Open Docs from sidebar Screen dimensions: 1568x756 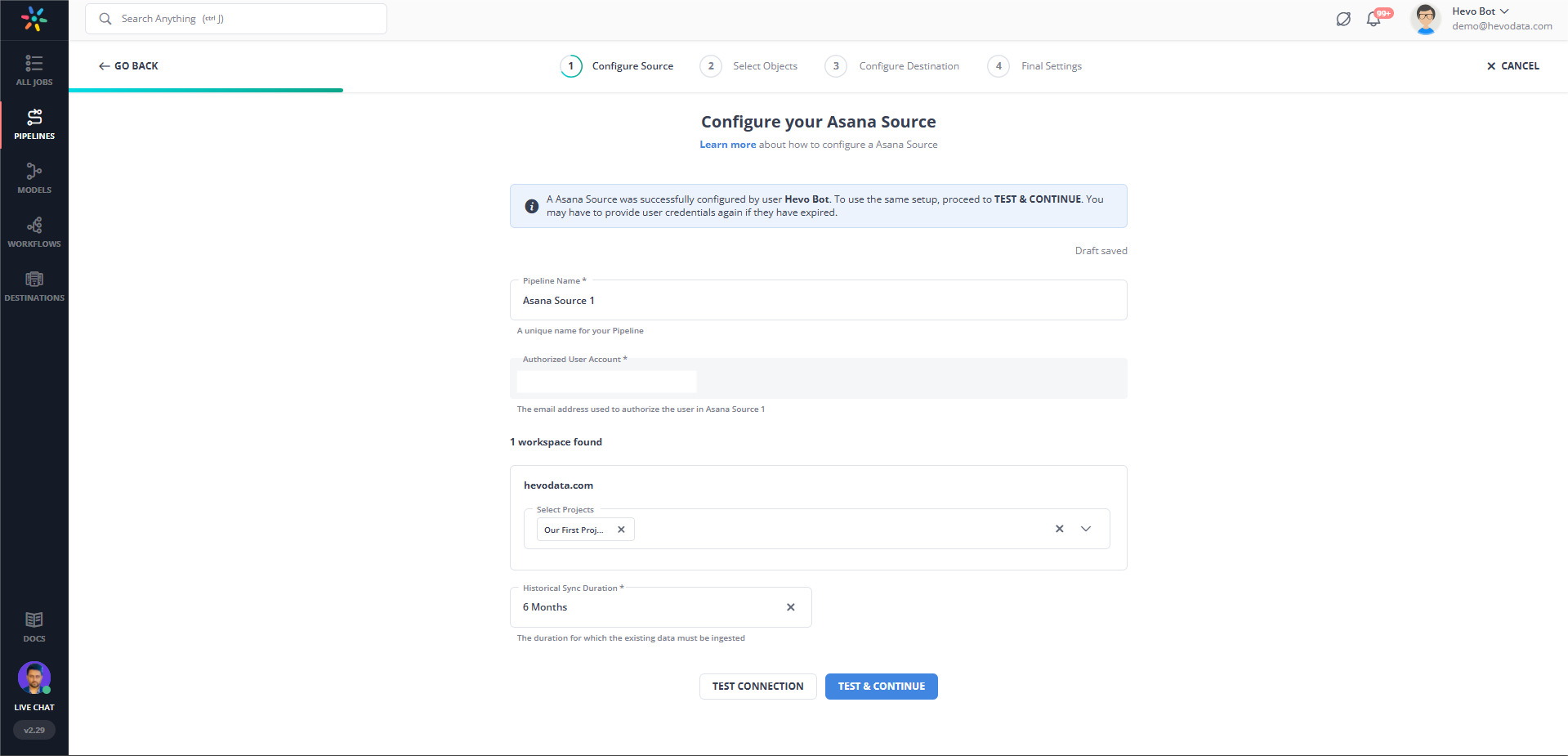pos(34,627)
